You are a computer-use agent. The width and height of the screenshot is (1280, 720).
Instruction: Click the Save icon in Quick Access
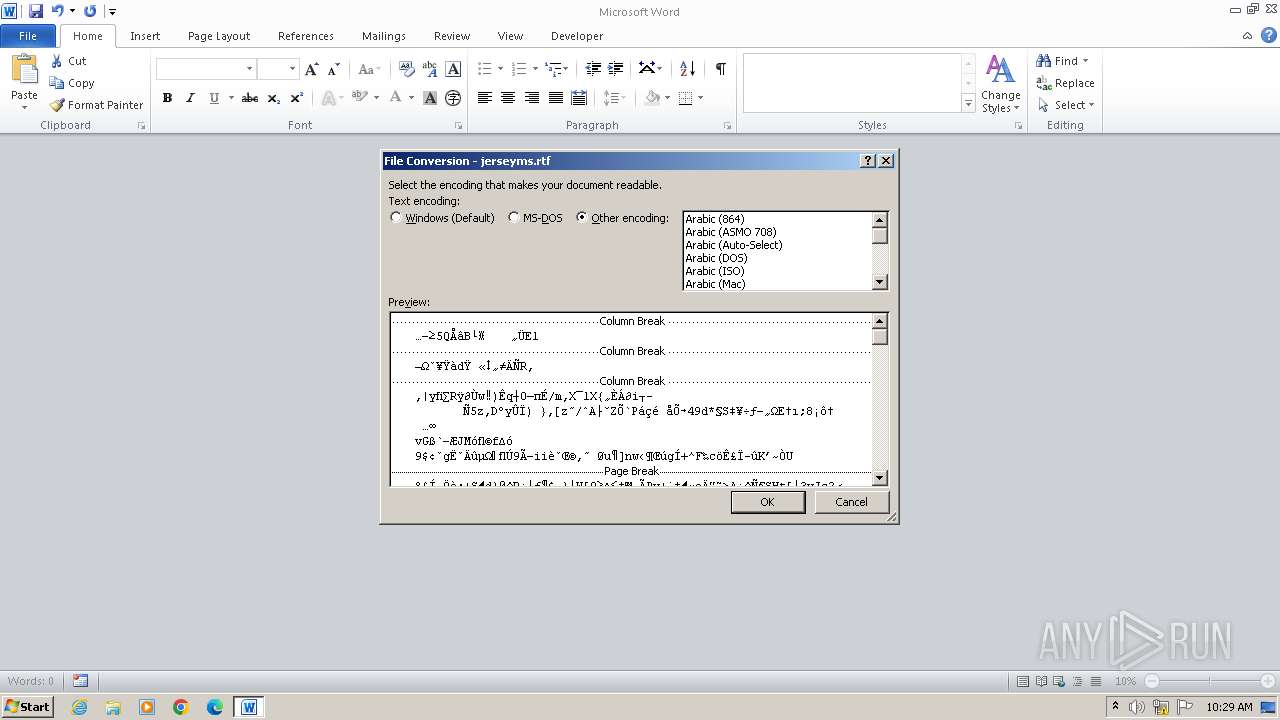tap(36, 11)
